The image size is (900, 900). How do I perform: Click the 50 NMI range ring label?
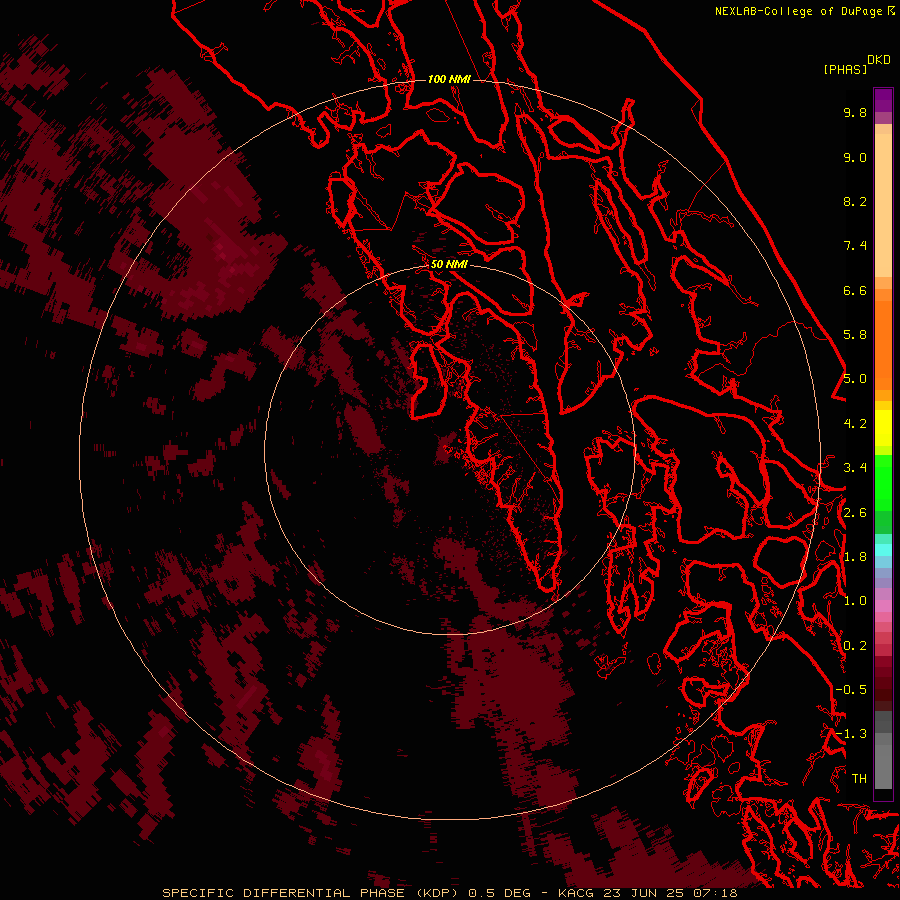449,264
